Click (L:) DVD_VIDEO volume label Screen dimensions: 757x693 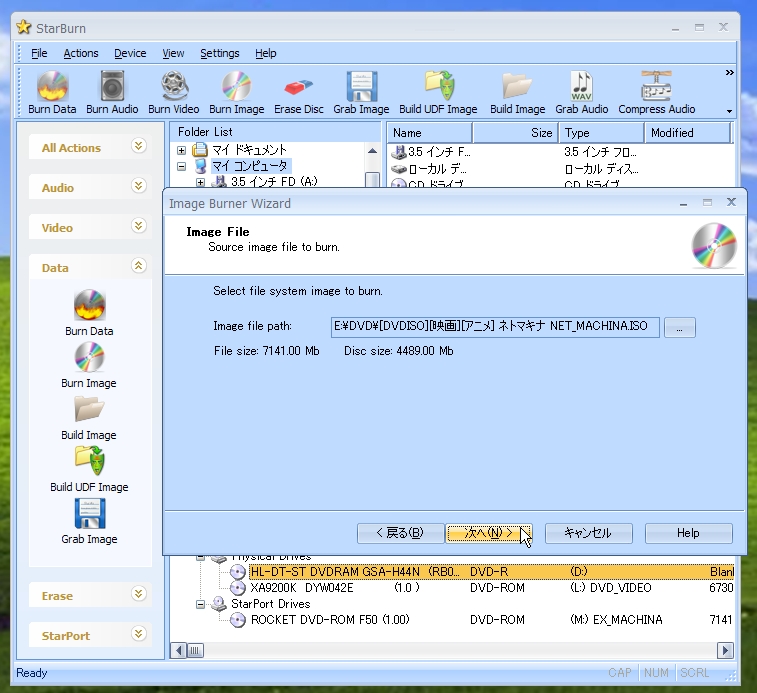coord(610,588)
